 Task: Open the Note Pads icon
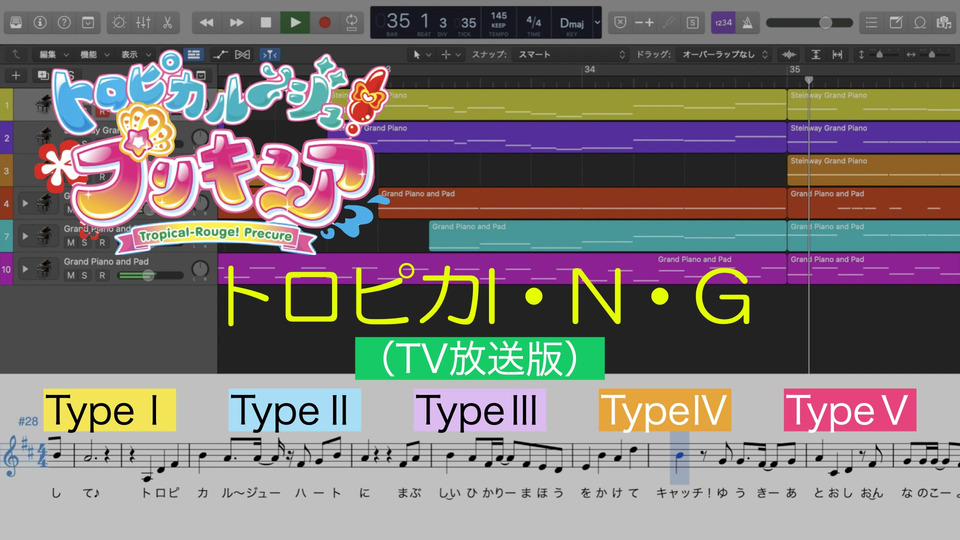(x=896, y=23)
